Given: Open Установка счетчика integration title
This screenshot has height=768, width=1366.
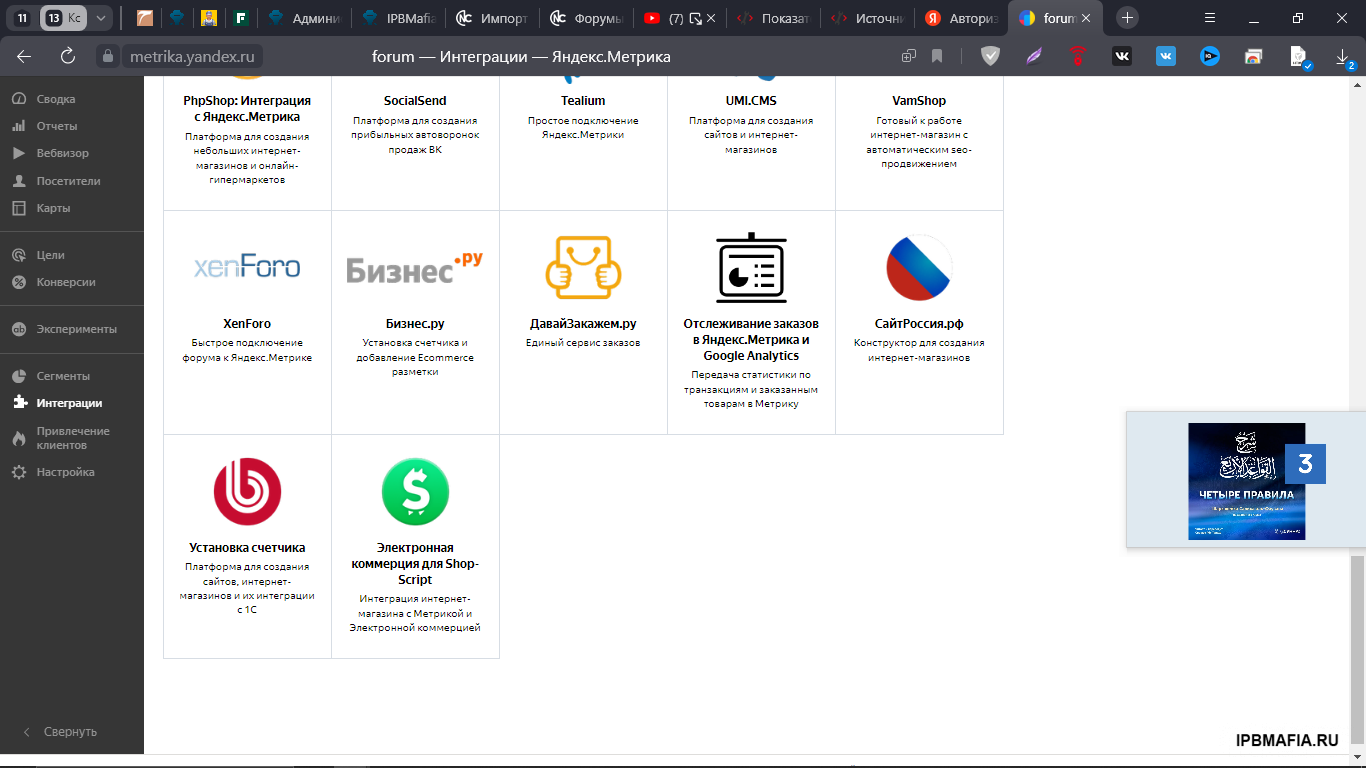Looking at the screenshot, I should (247, 548).
